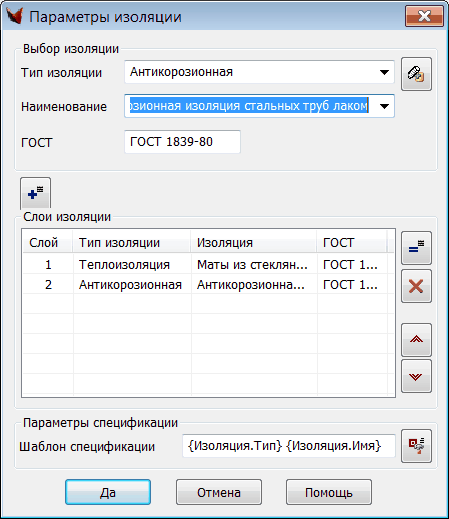Delete selected layer with red X
The width and height of the screenshot is (449, 519).
pos(416,286)
